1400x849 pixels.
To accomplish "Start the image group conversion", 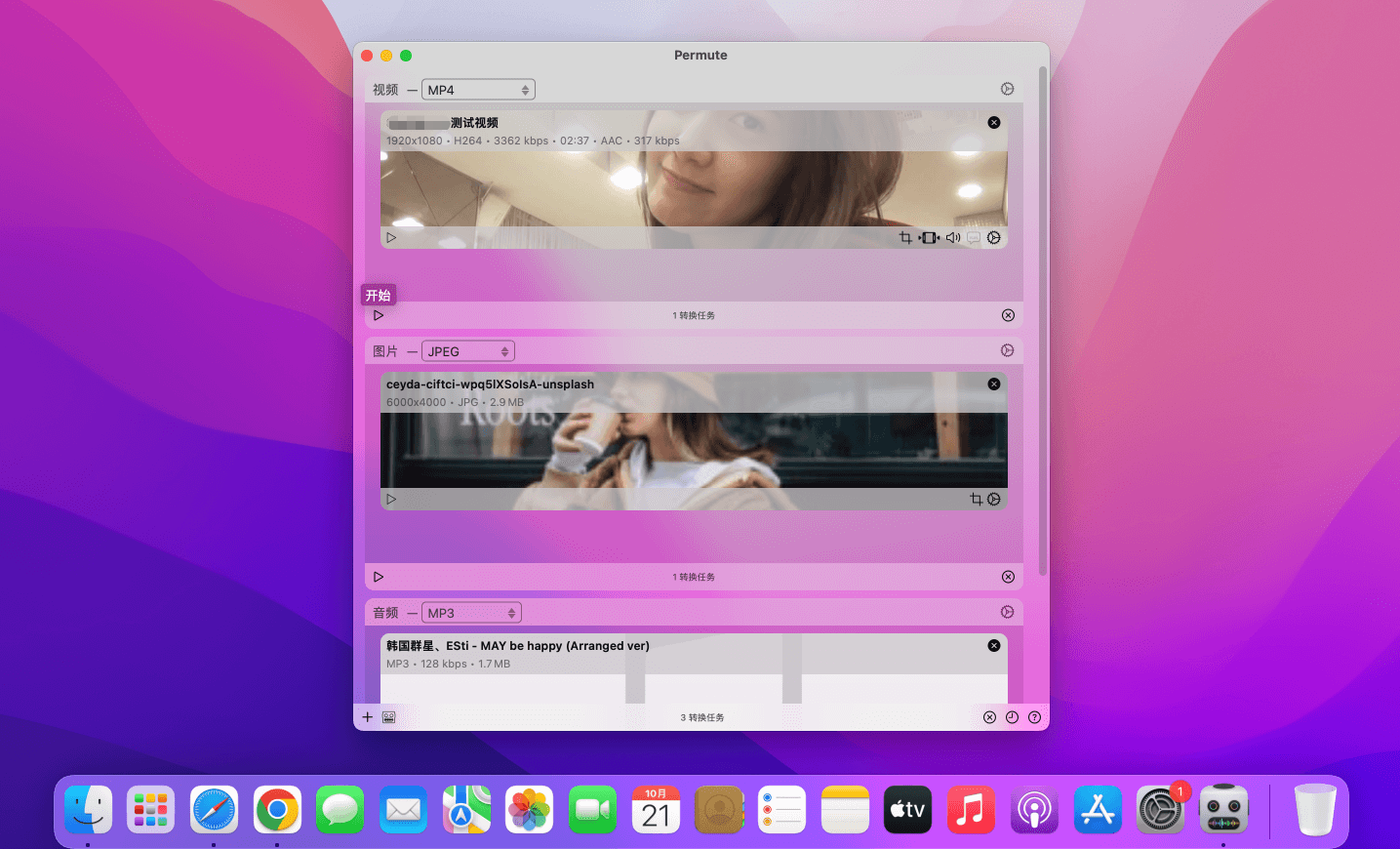I will [x=379, y=577].
